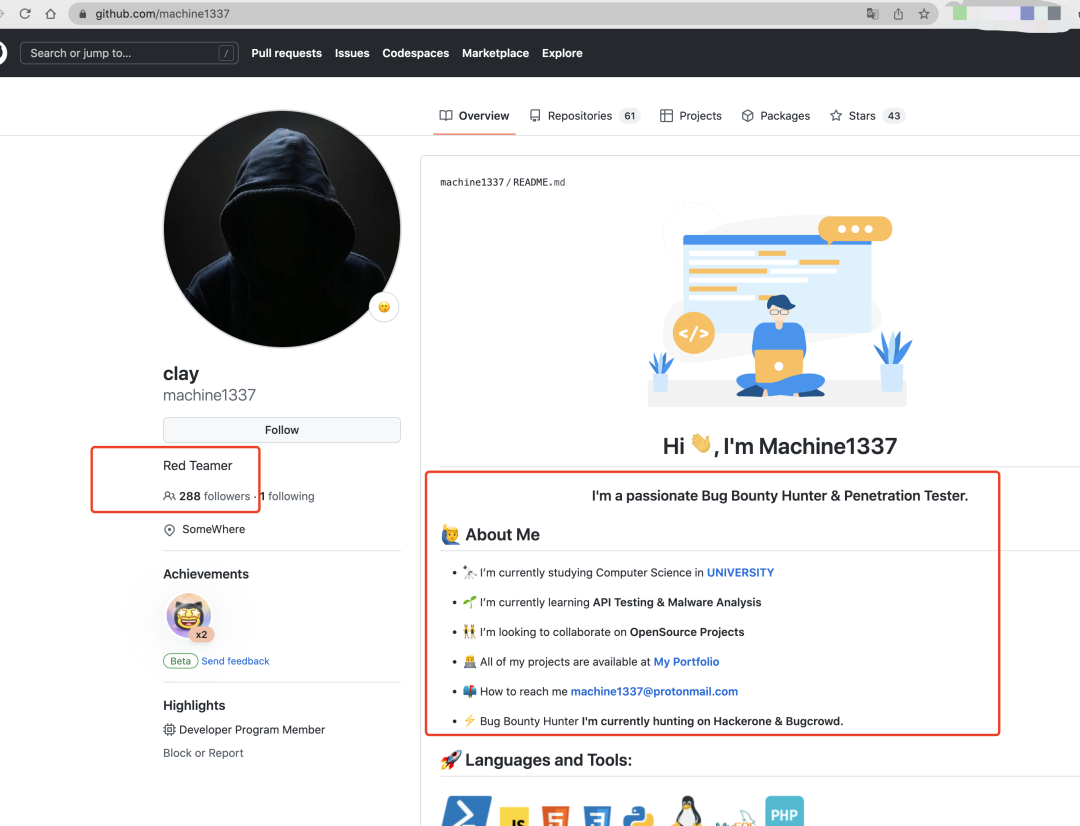Click the 'About Me' heading
Screen dimensions: 1080x826
pos(502,535)
